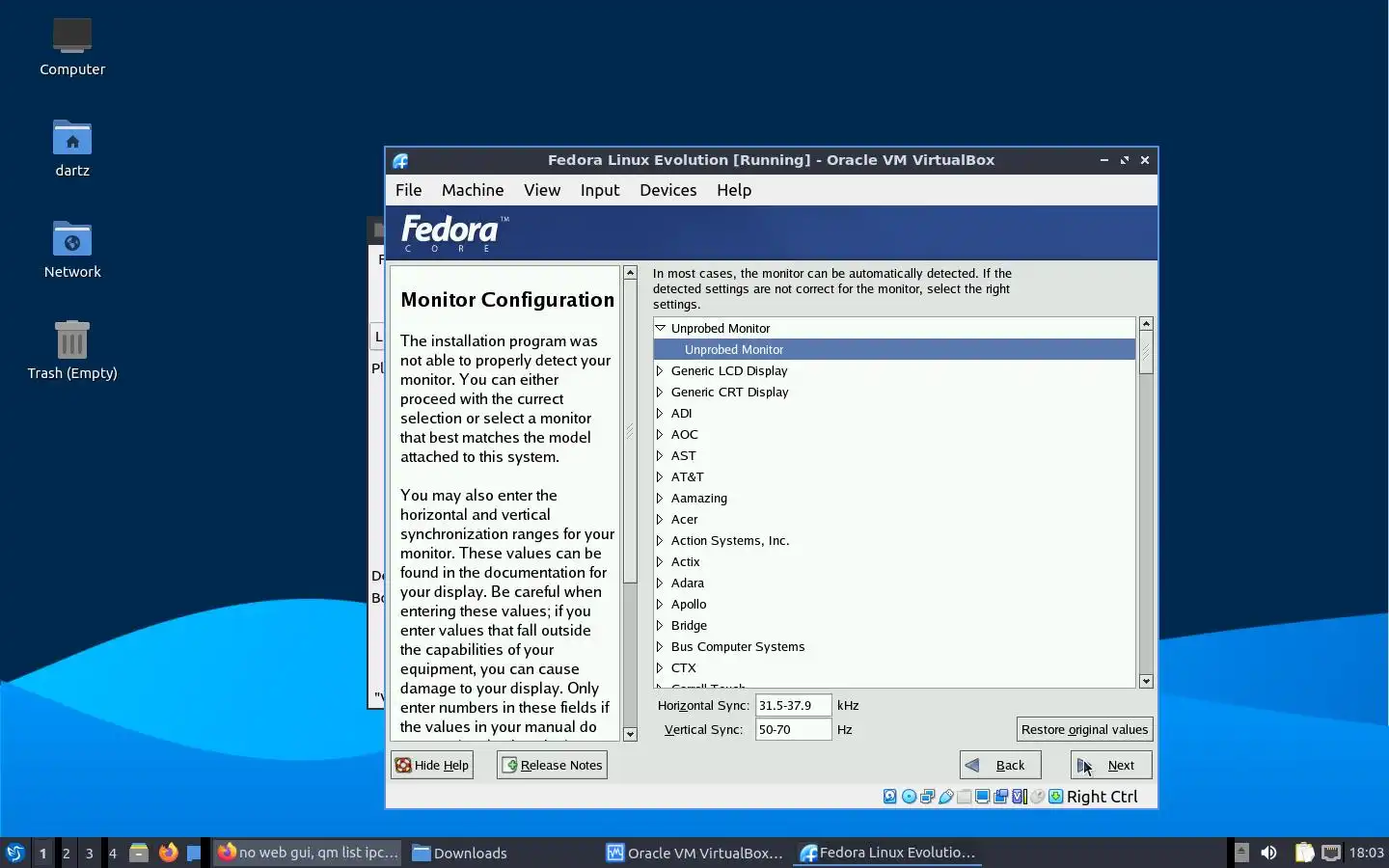Image resolution: width=1389 pixels, height=868 pixels.
Task: Click Restore original values button
Action: point(1084,729)
